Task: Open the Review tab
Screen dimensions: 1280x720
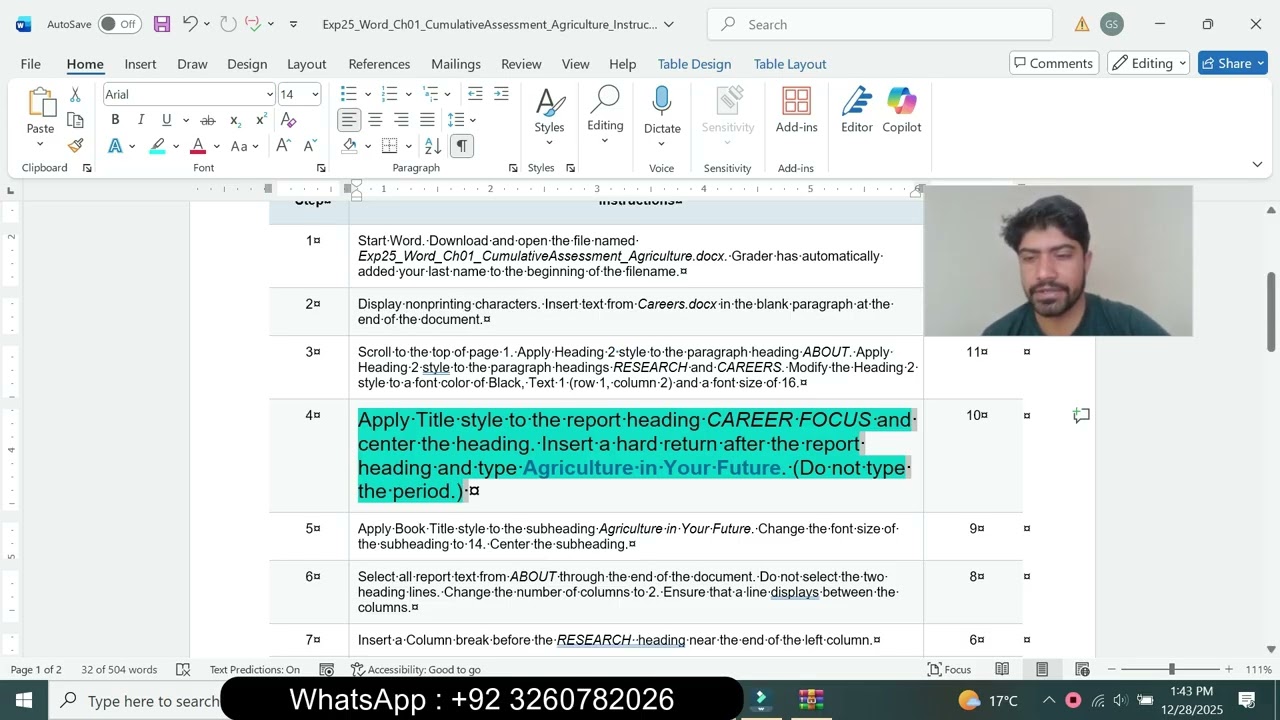Action: click(521, 63)
